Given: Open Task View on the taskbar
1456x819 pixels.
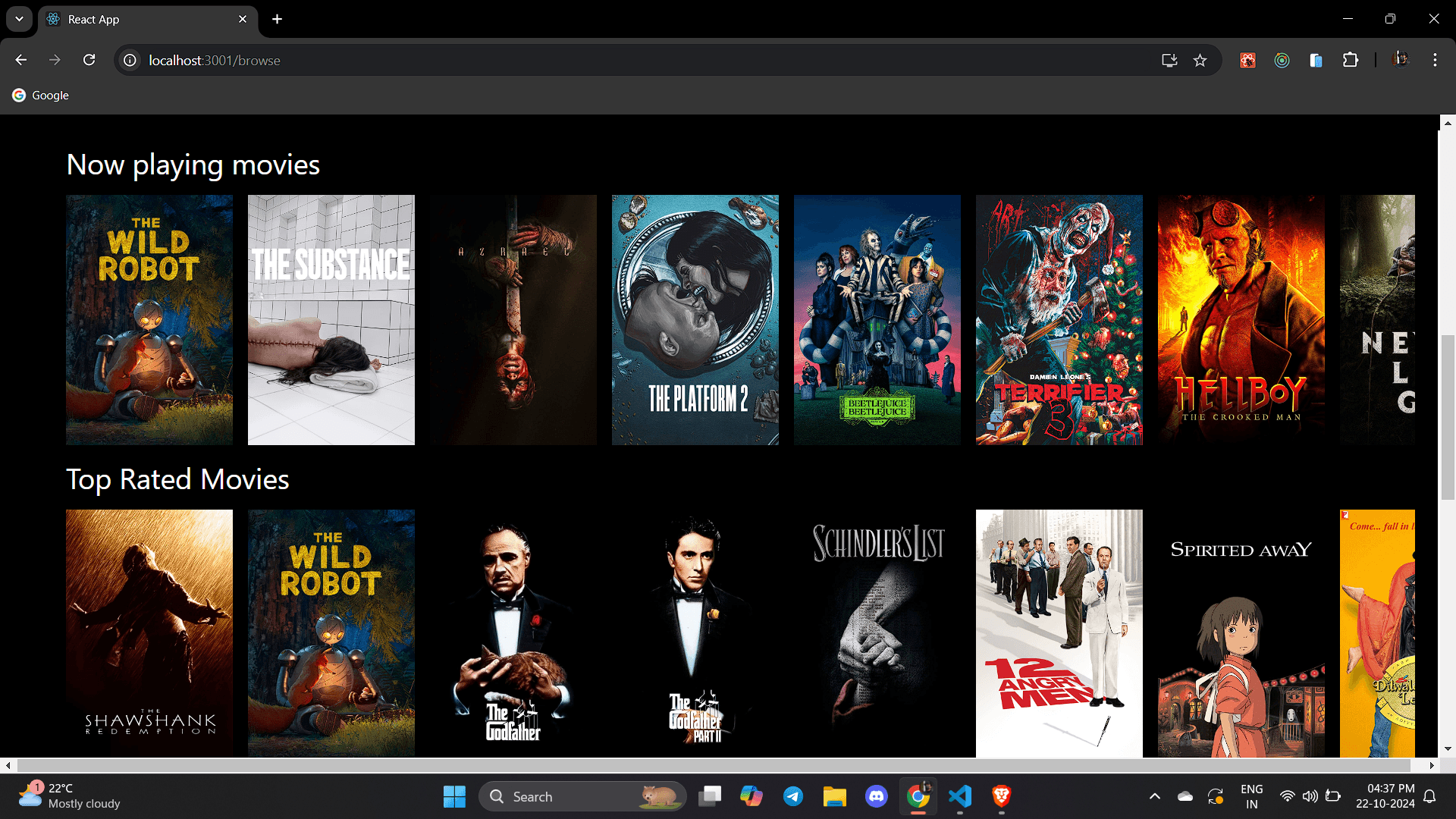Looking at the screenshot, I should [710, 796].
